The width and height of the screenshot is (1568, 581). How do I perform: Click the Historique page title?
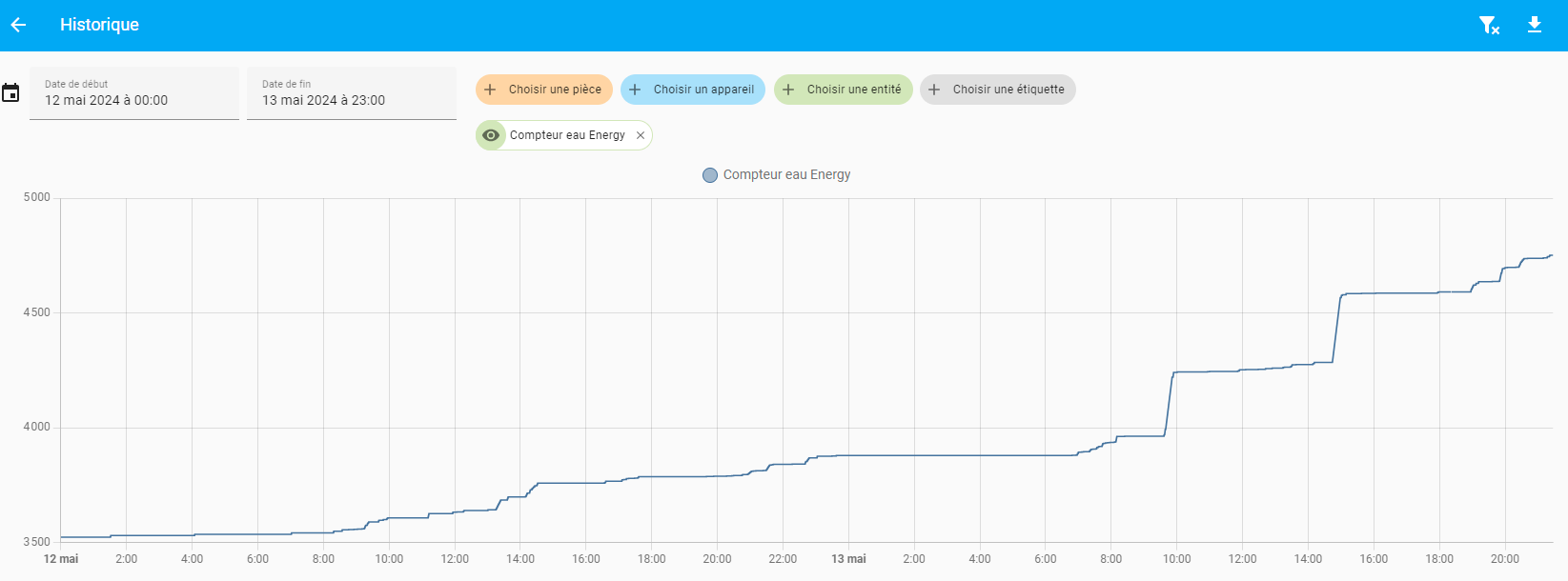[99, 25]
